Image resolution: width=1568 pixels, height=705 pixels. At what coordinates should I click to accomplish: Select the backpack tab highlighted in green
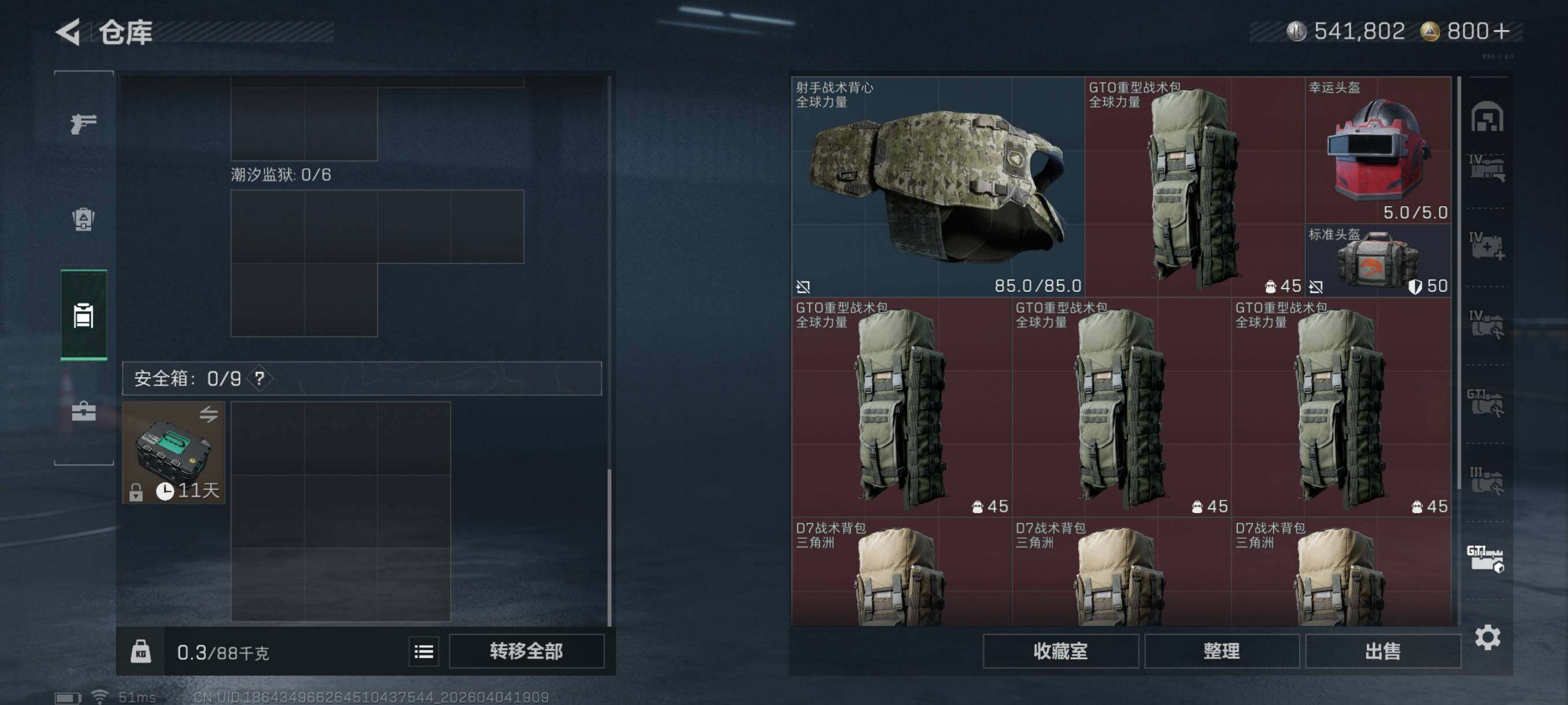83,315
